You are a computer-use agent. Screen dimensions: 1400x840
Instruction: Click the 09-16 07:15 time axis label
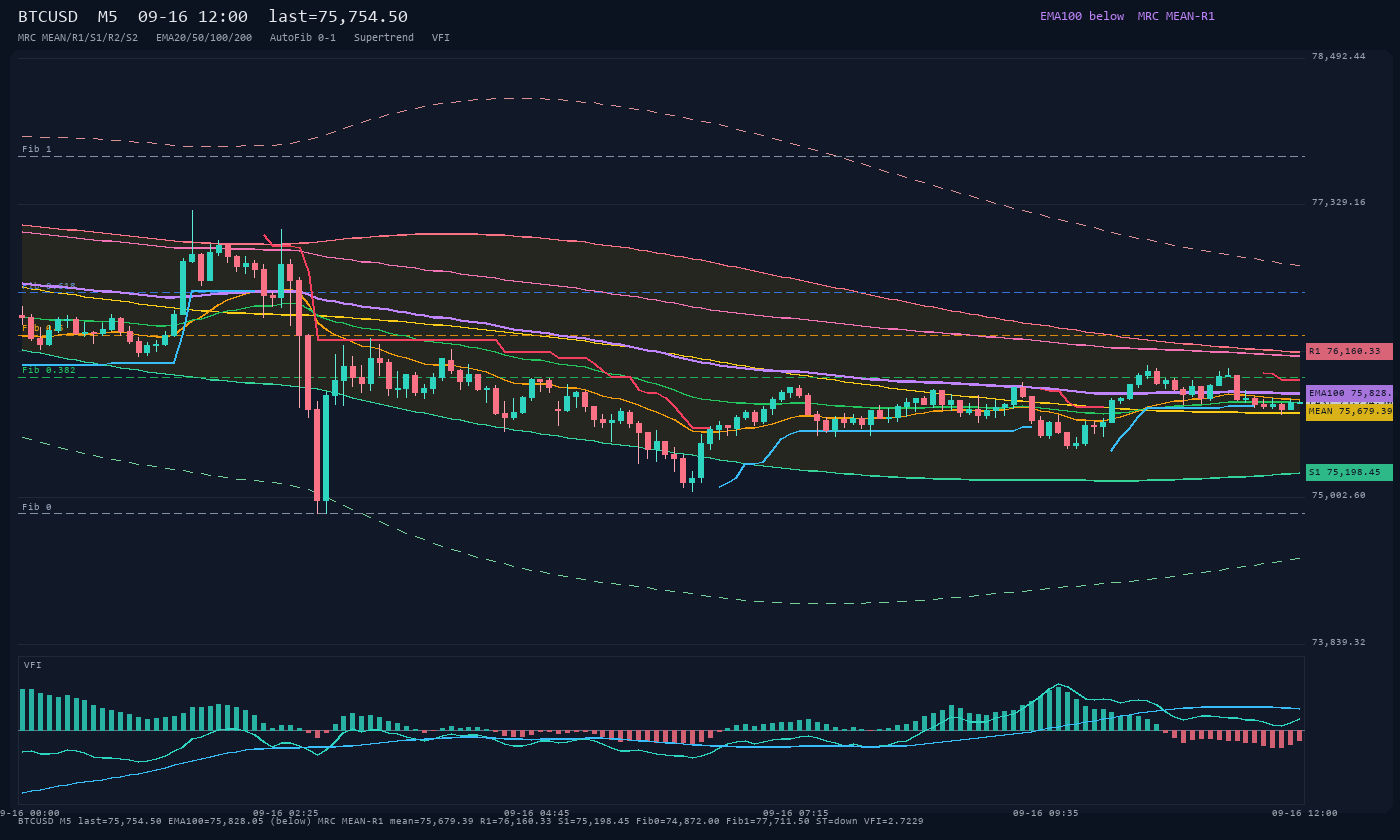796,813
